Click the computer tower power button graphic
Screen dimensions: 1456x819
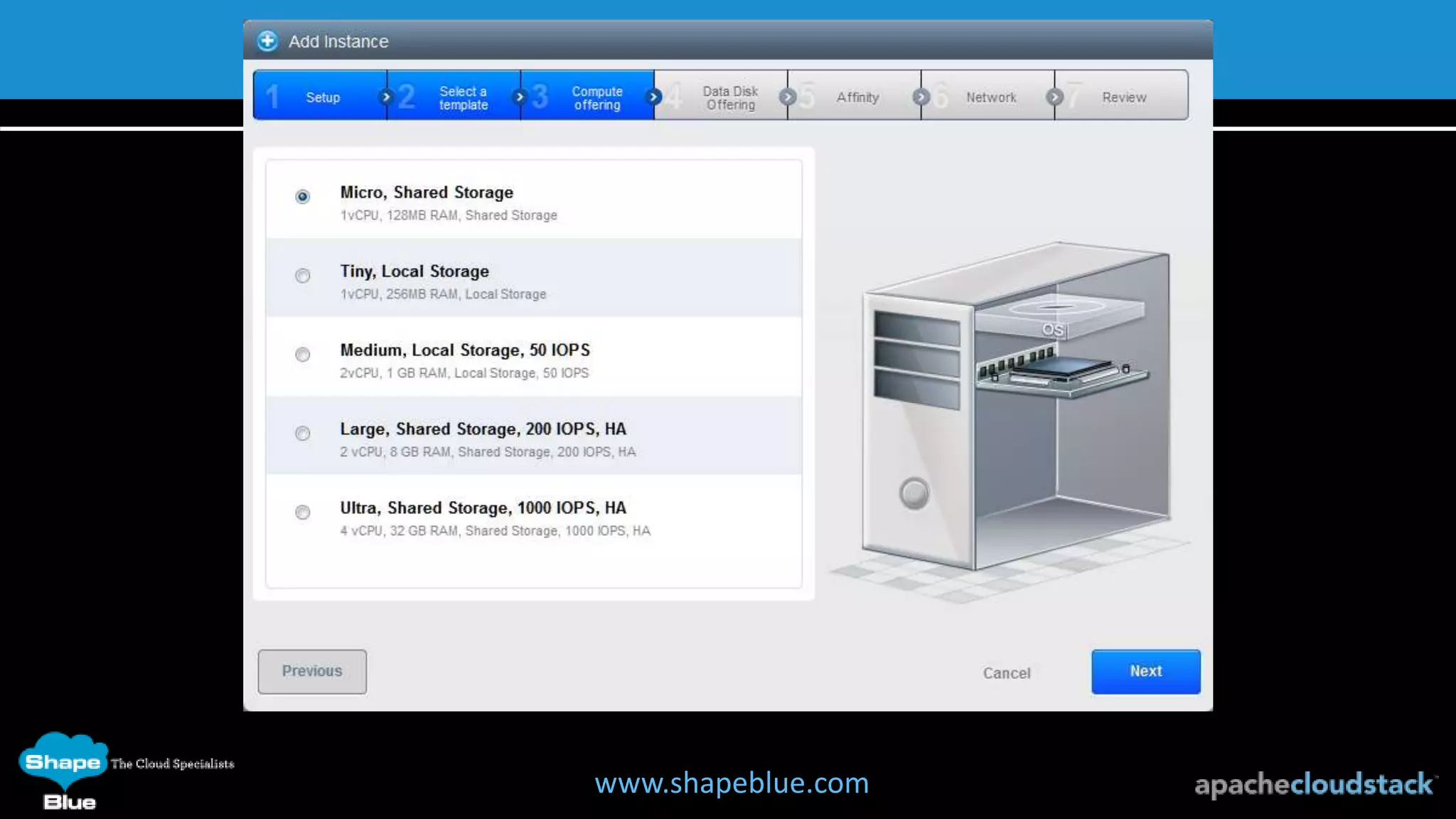[914, 493]
